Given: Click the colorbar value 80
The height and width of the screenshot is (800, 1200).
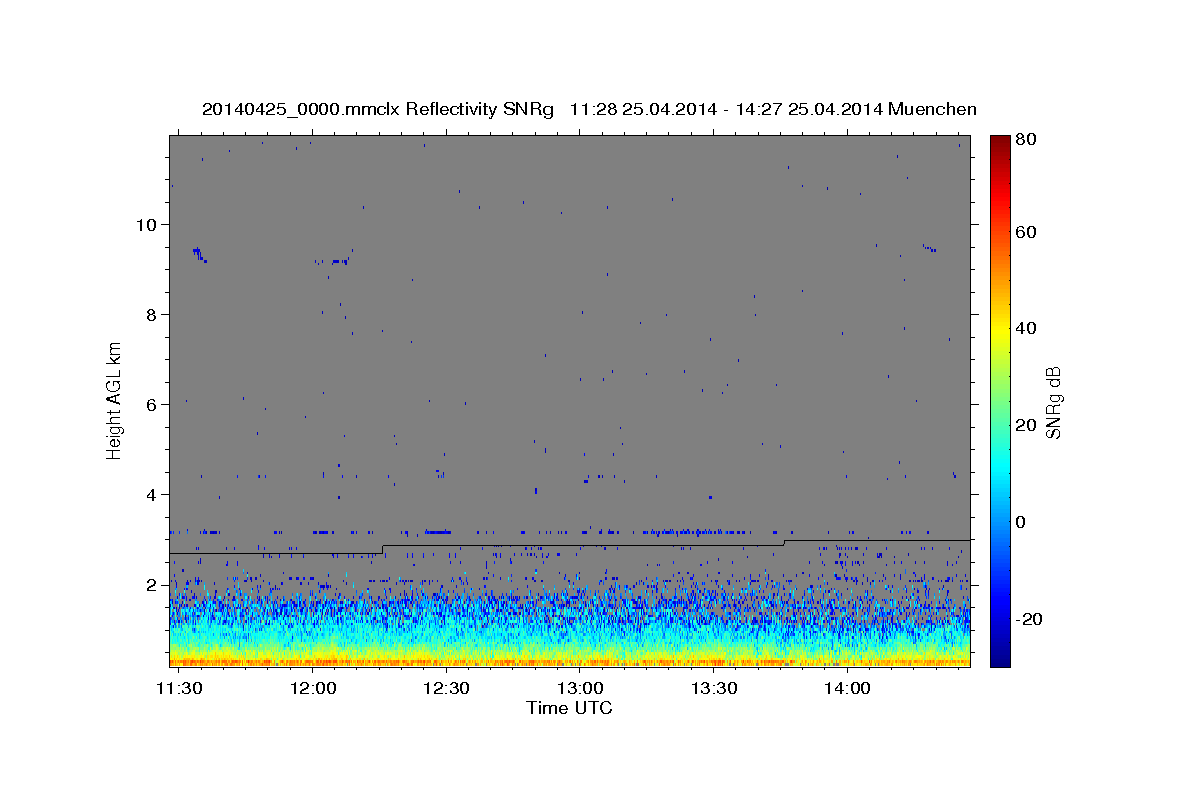Looking at the screenshot, I should (x=1026, y=140).
